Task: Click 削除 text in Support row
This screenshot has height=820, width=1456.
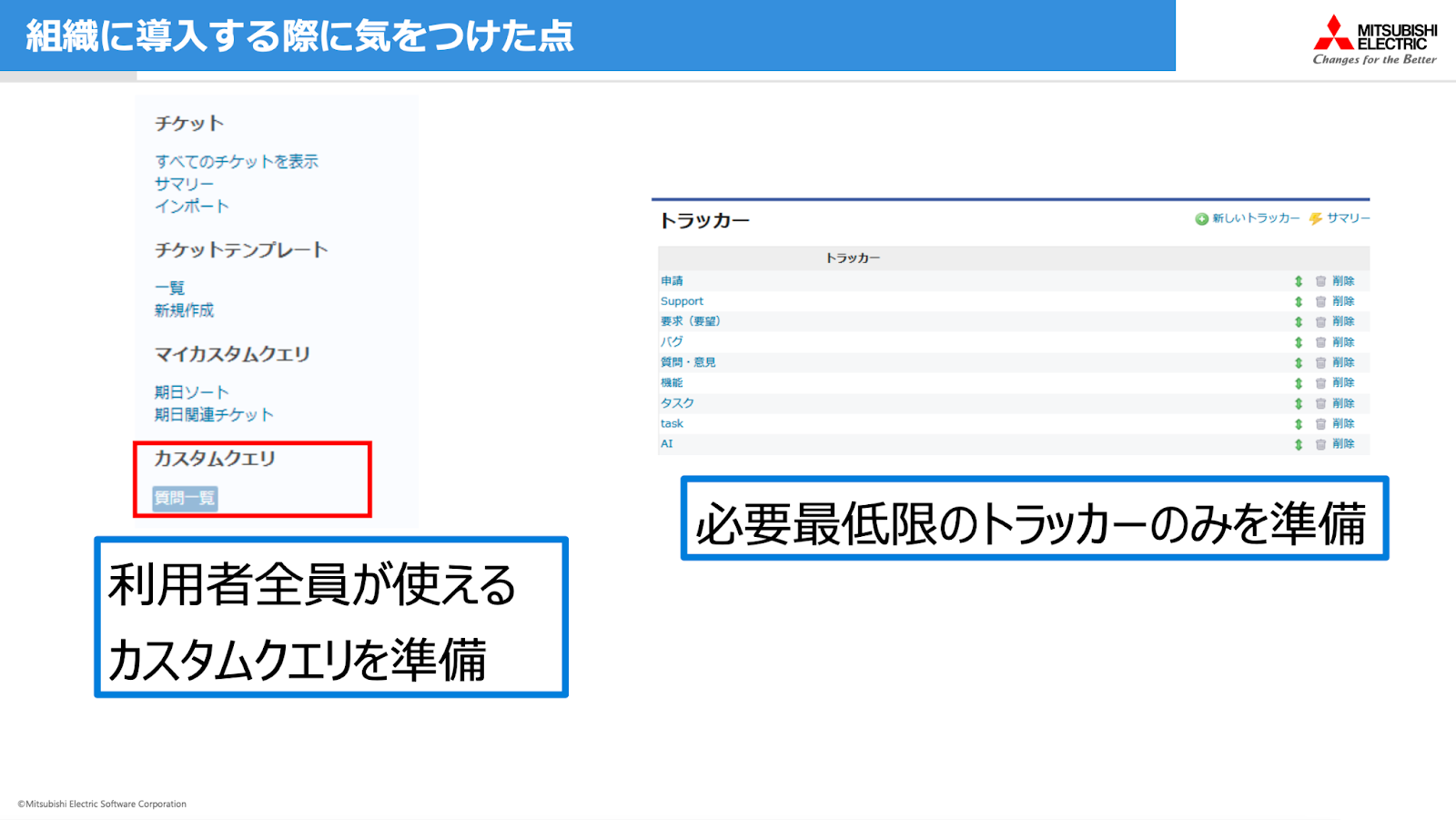Action: point(1343,301)
